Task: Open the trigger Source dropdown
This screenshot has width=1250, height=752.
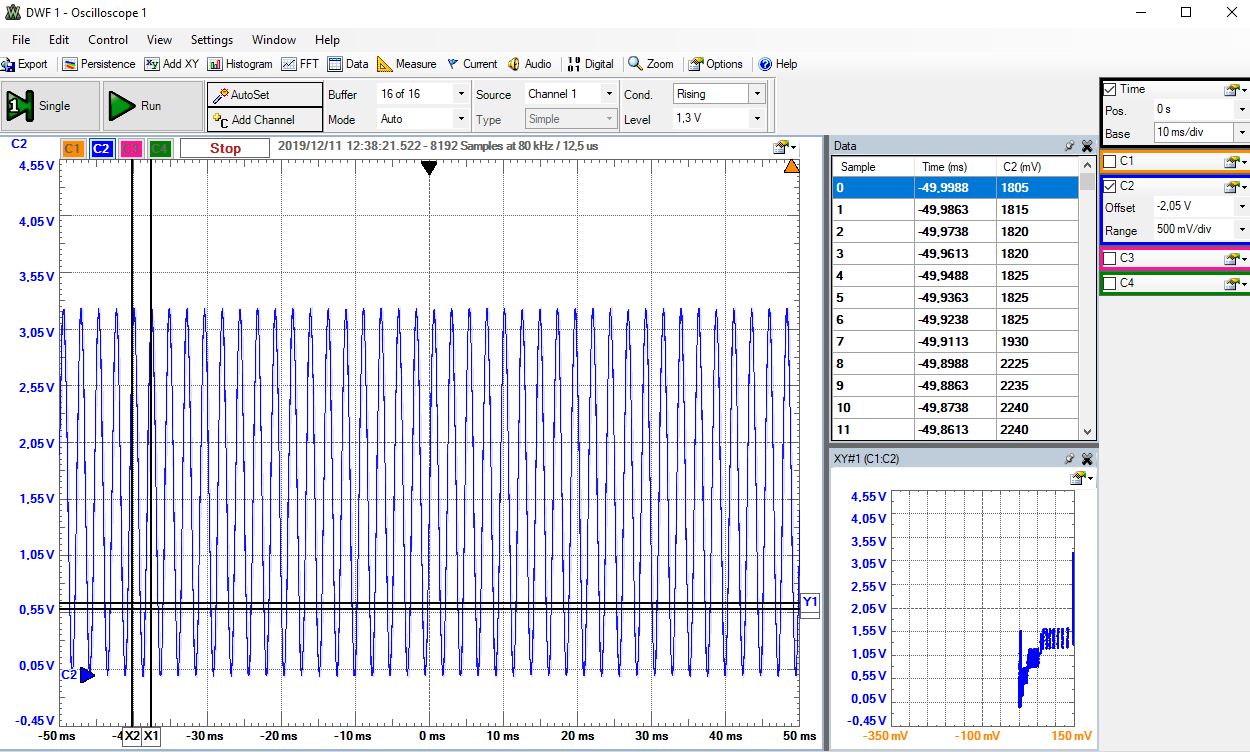Action: point(608,94)
